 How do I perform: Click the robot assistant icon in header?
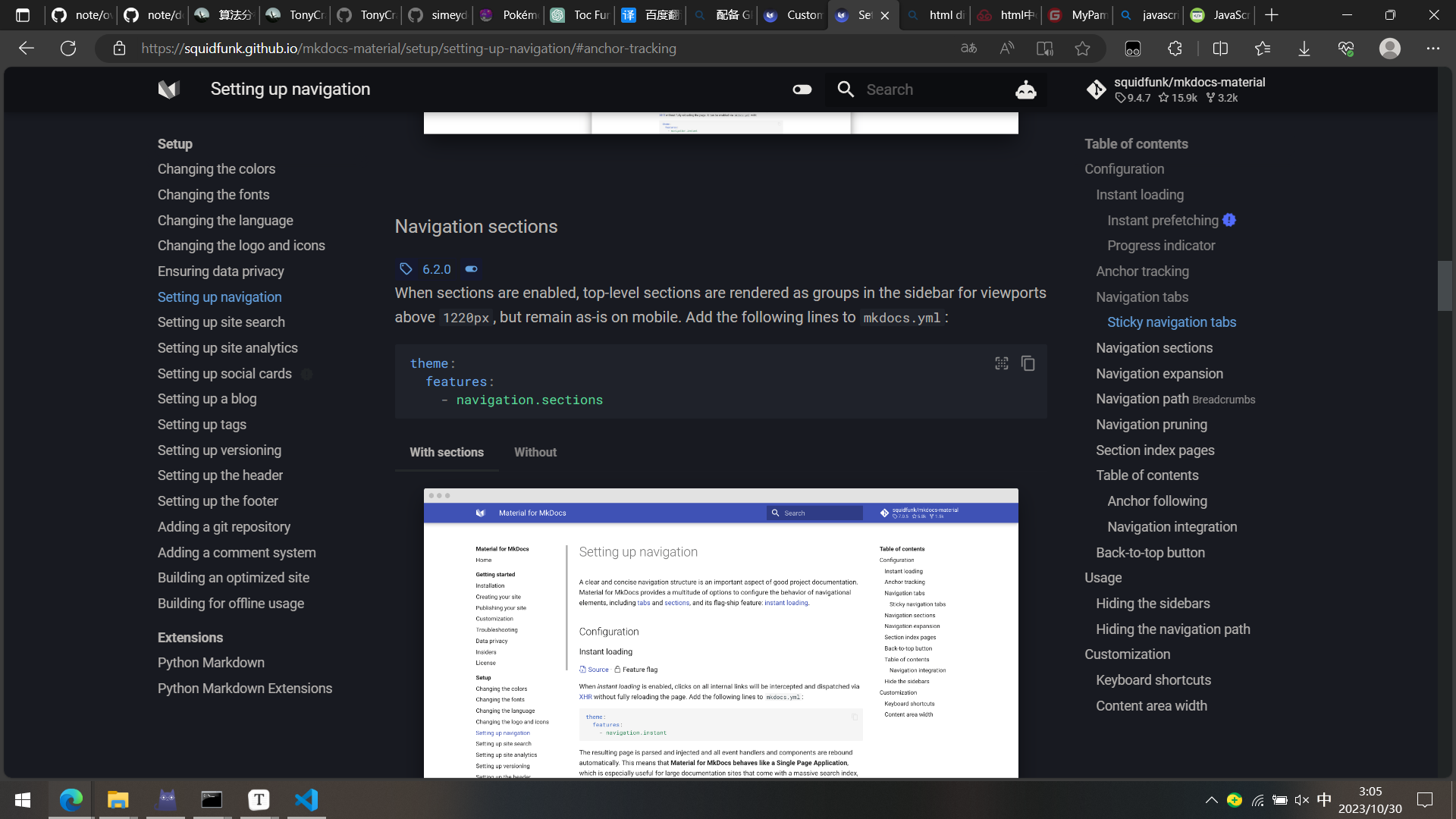tap(1025, 89)
